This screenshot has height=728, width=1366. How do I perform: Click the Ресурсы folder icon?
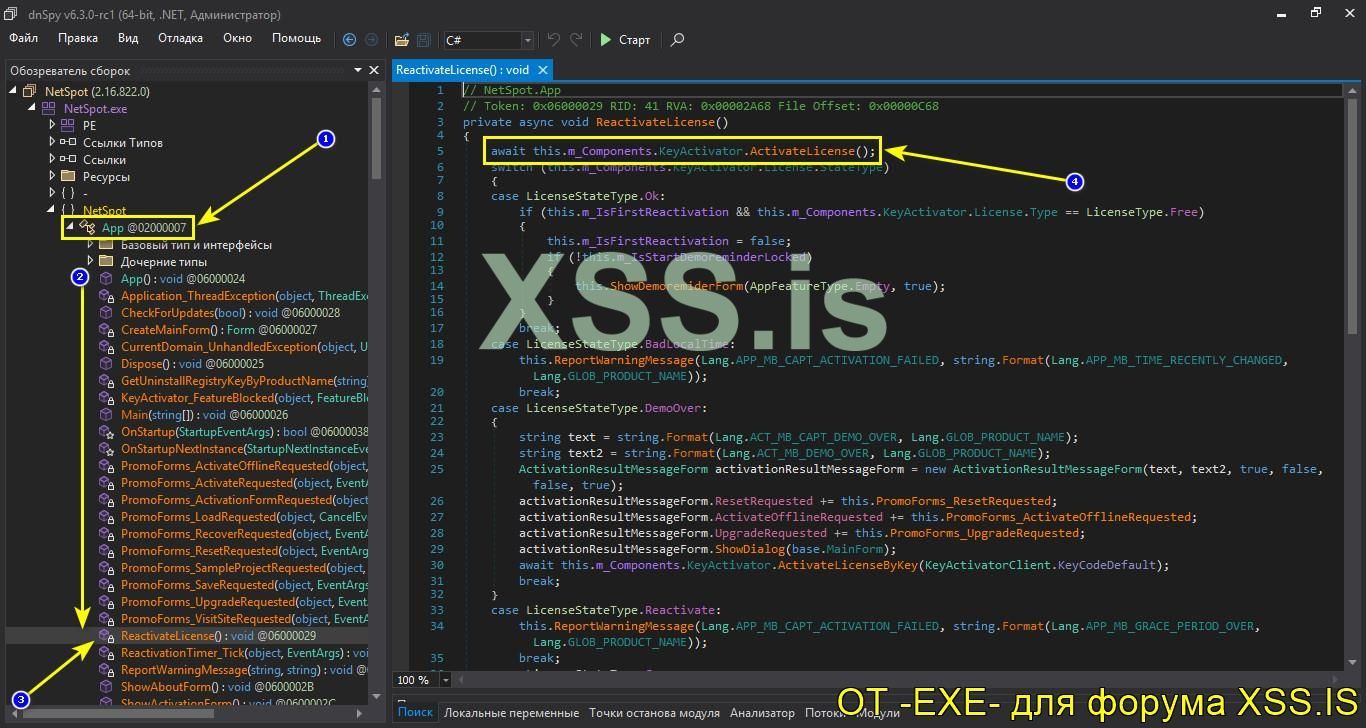coord(67,177)
